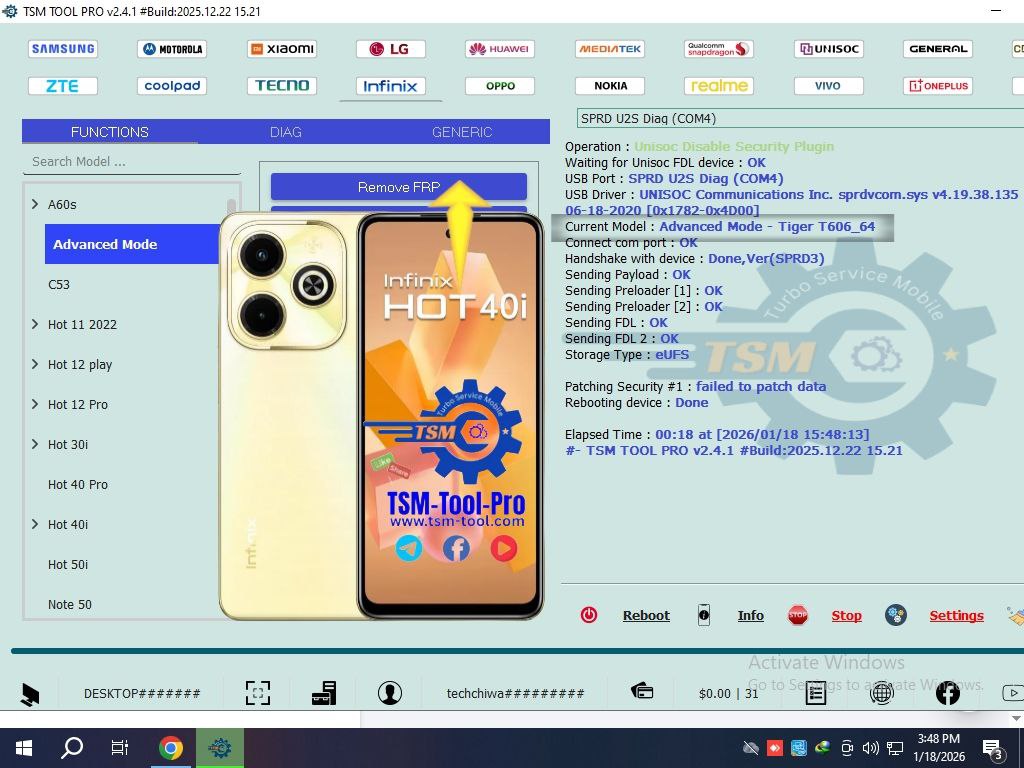This screenshot has width=1024, height=768.
Task: Expand the Hot 30i model entry
Action: (35, 444)
